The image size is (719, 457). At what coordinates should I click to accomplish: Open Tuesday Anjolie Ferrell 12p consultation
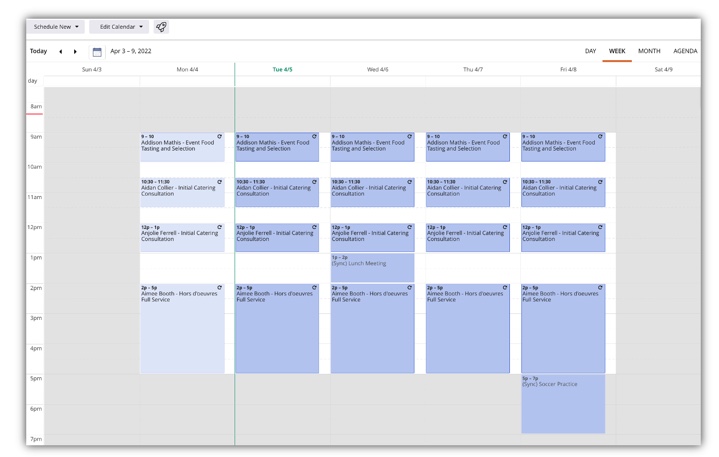click(x=277, y=237)
